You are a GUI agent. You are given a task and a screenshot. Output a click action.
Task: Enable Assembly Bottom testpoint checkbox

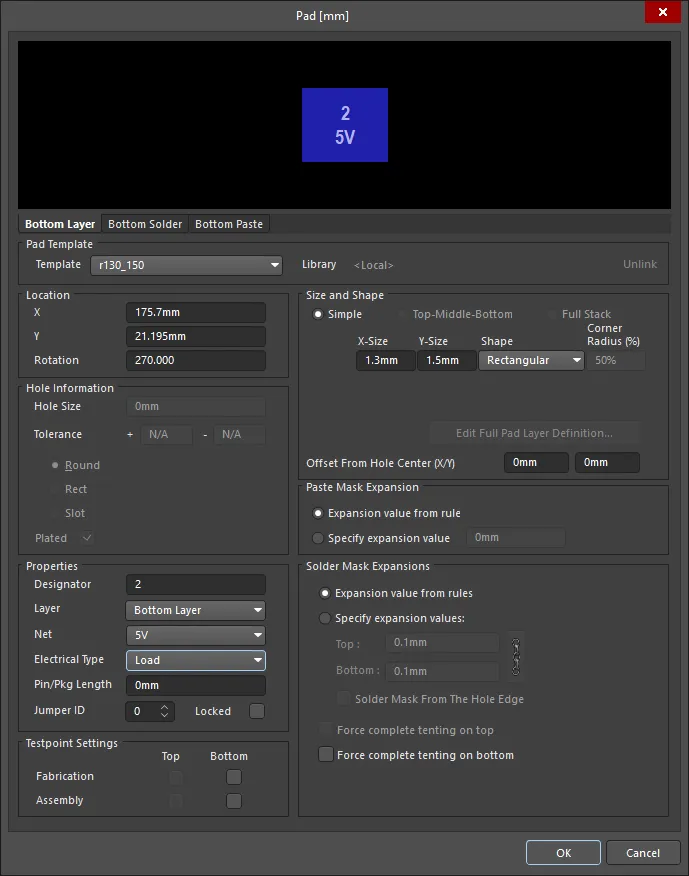(234, 801)
